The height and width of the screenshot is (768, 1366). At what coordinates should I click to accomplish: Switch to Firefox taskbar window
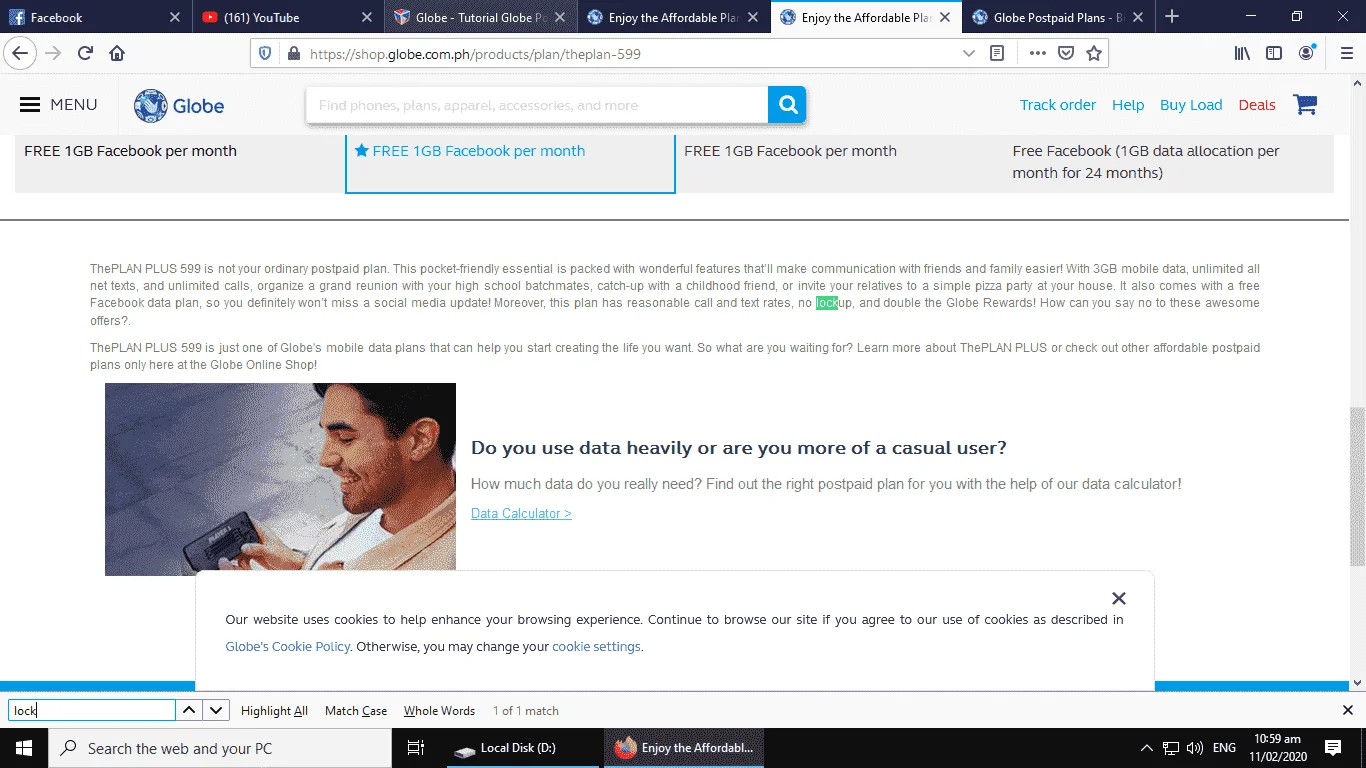tap(684, 748)
